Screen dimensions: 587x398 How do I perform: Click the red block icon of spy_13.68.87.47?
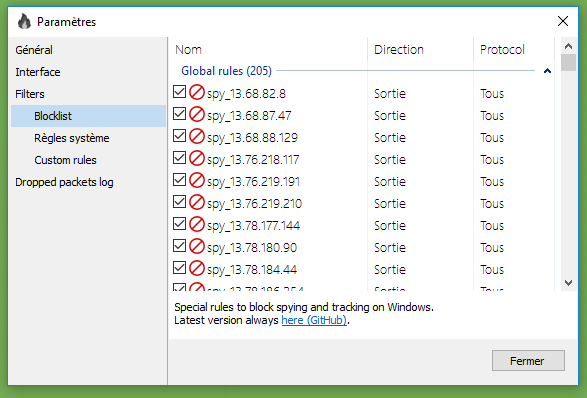(197, 114)
